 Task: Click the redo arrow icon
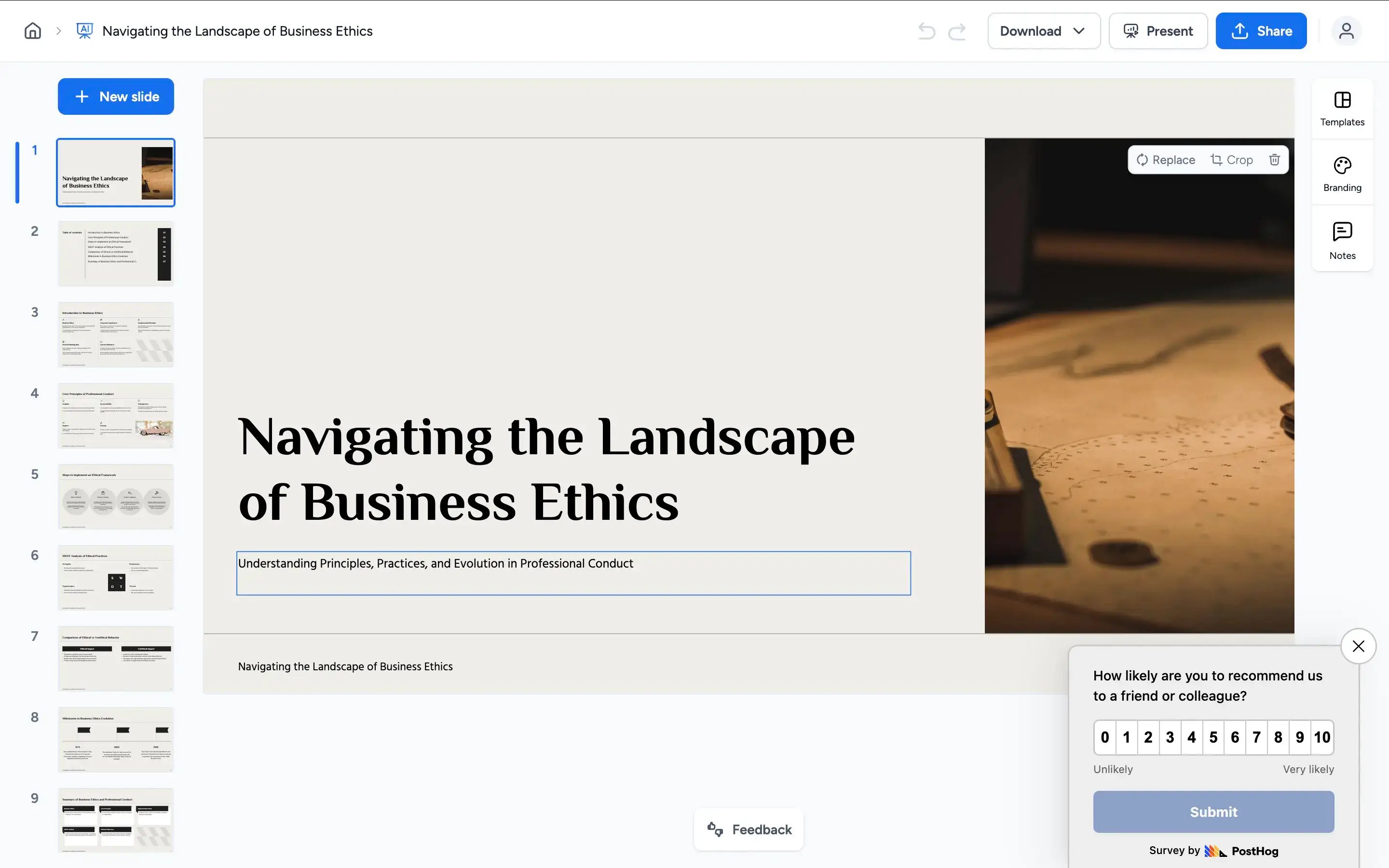957,31
